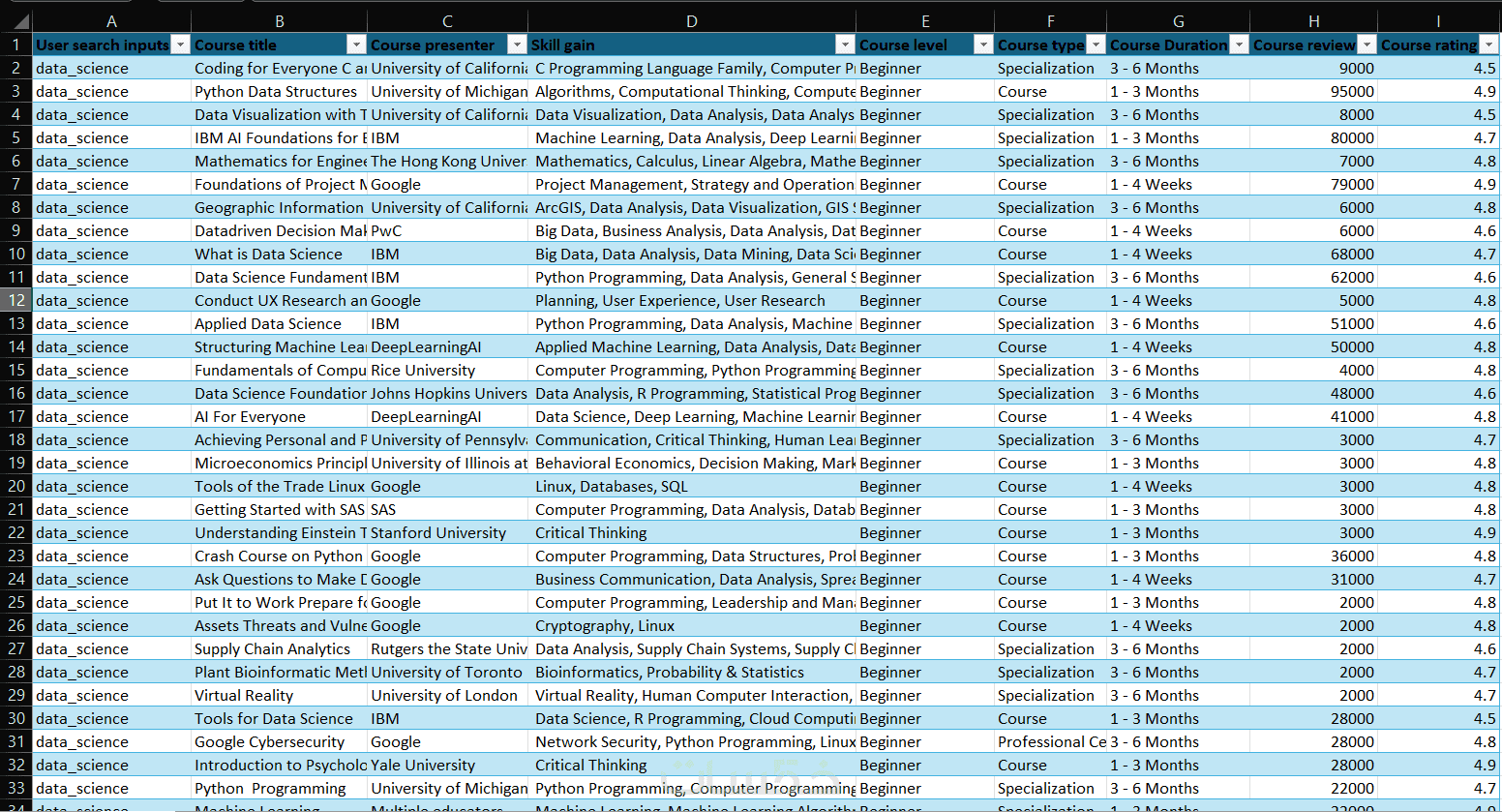Open filter dropdown for Course title column

356,45
